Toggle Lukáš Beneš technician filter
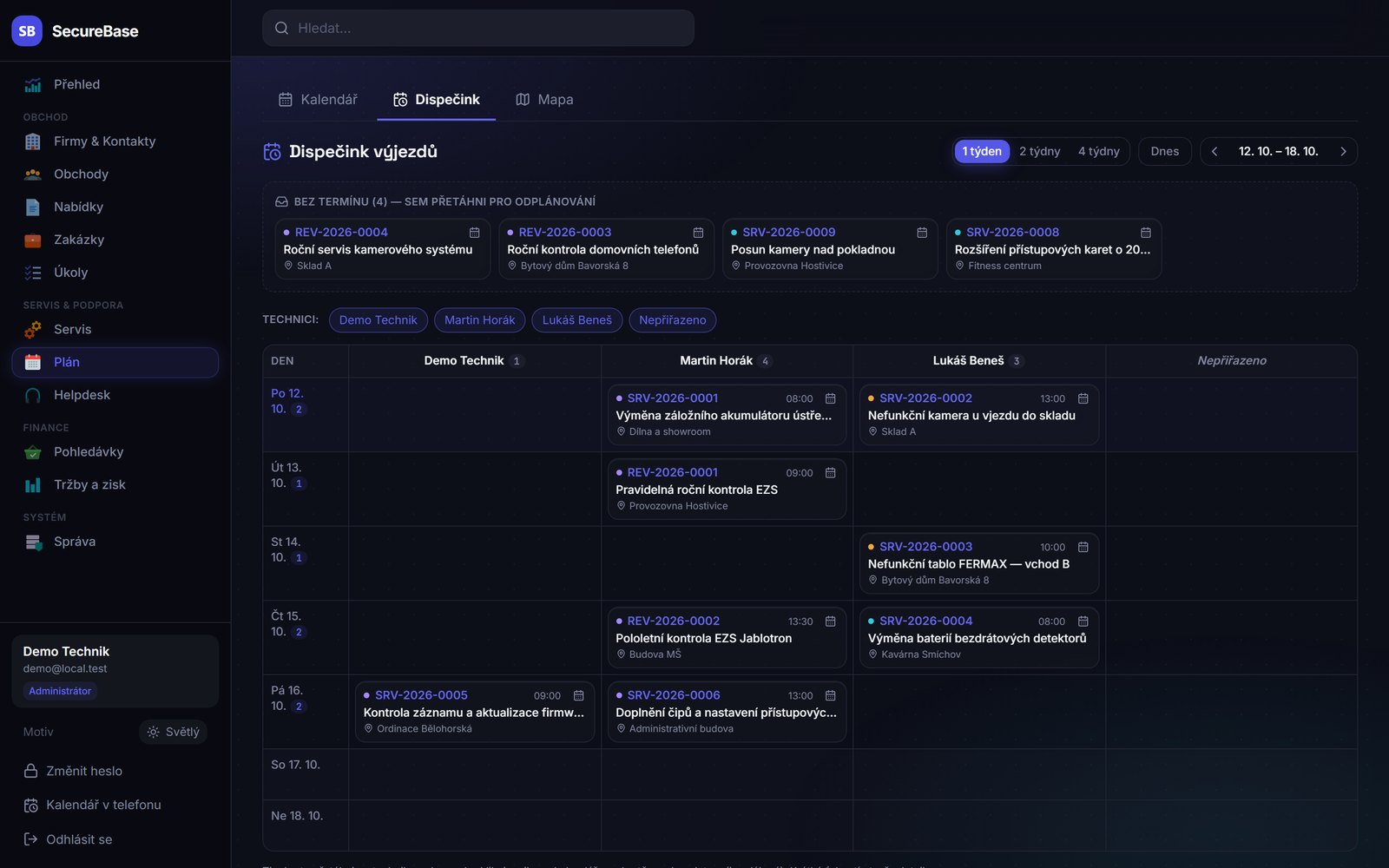 pos(577,320)
